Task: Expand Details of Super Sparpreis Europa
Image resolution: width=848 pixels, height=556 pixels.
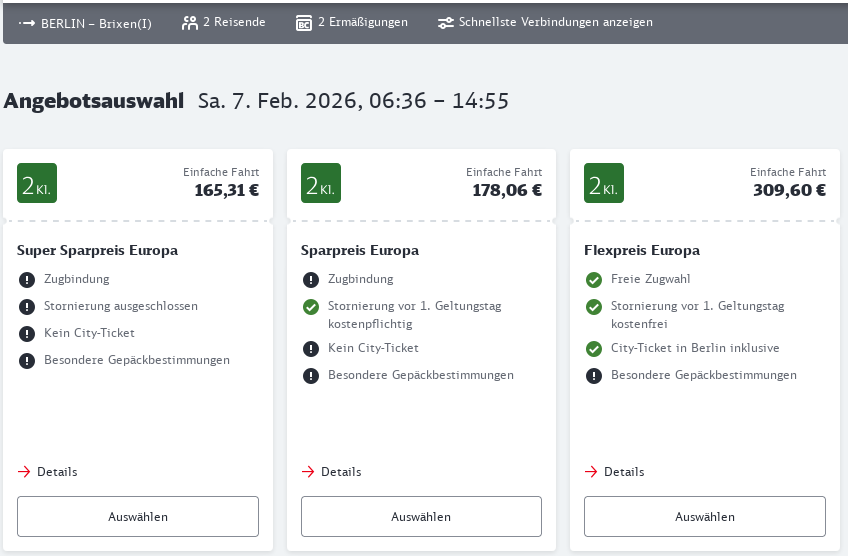Action: click(48, 472)
